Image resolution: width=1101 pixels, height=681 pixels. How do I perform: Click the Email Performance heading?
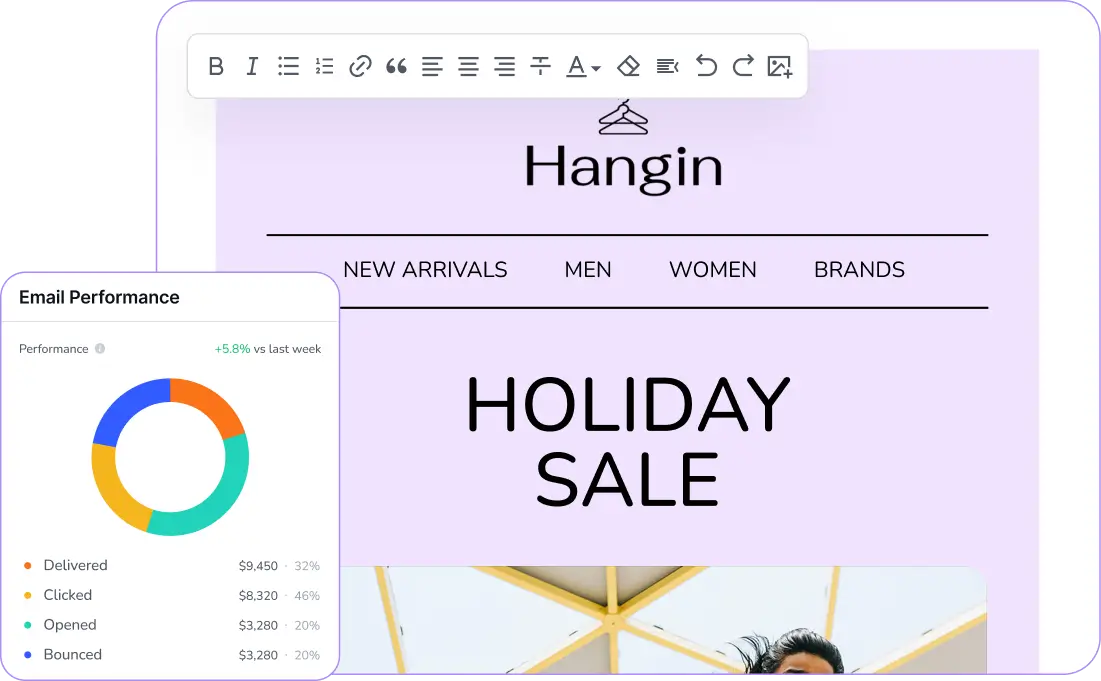pyautogui.click(x=99, y=297)
